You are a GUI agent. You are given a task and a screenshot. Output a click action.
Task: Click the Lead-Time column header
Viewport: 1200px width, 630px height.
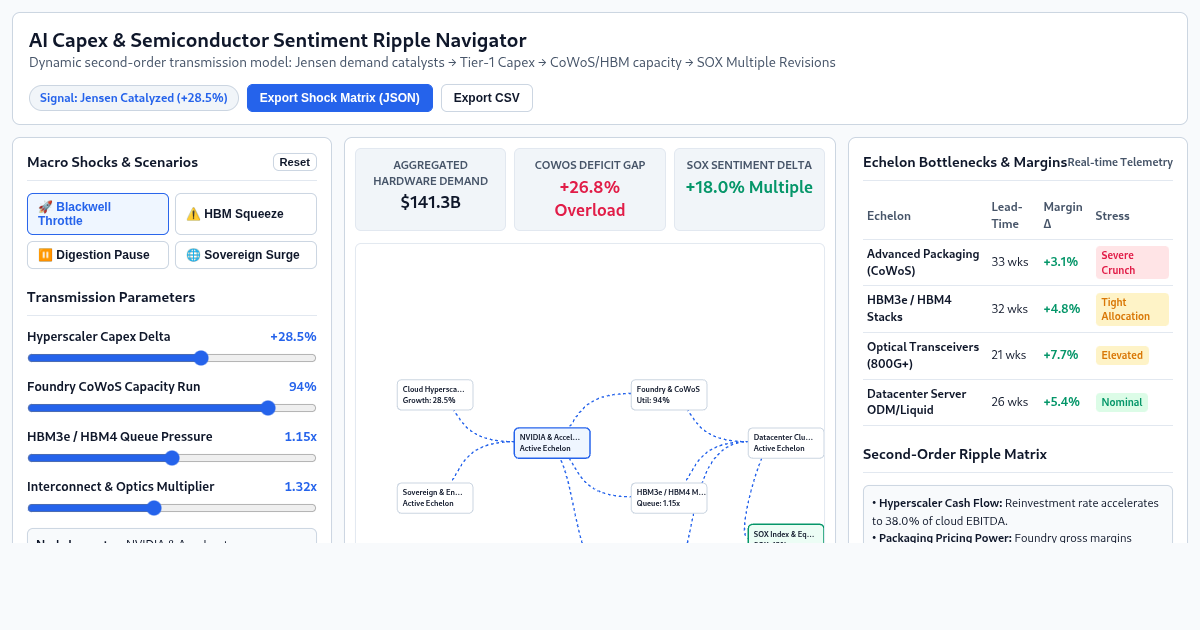1008,215
